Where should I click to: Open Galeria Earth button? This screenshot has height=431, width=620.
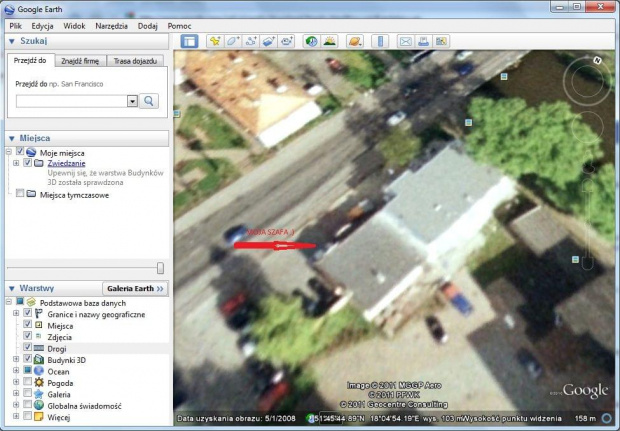tap(135, 289)
